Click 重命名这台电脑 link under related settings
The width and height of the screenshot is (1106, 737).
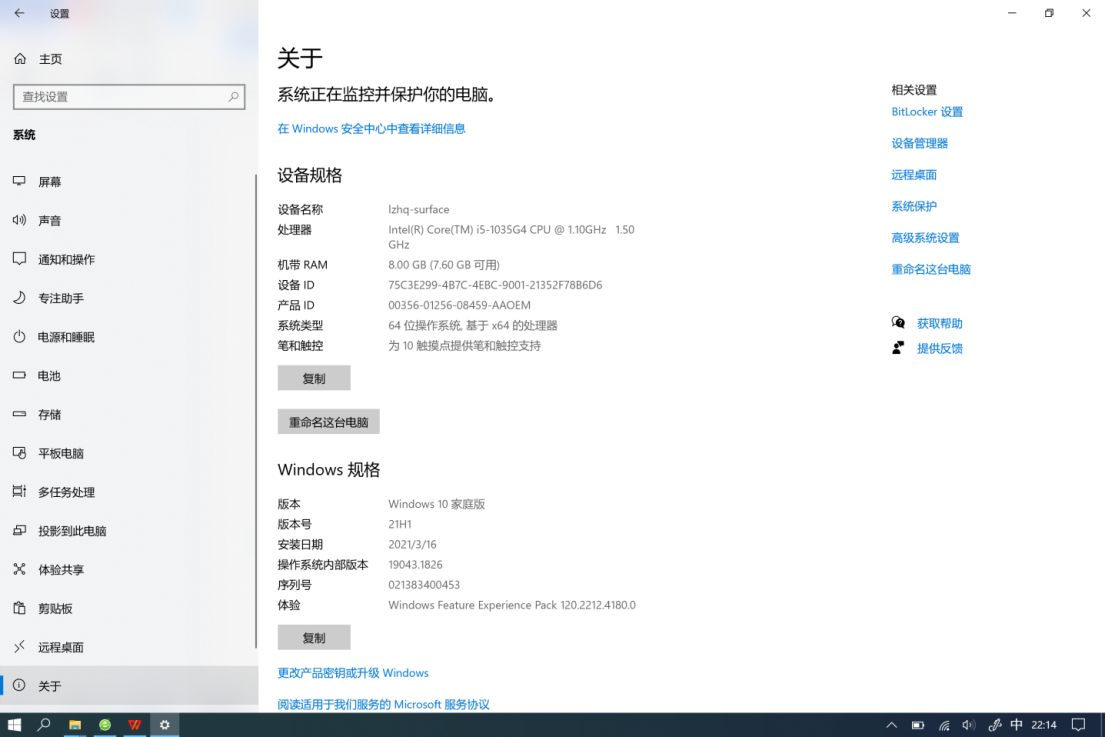[x=931, y=269]
